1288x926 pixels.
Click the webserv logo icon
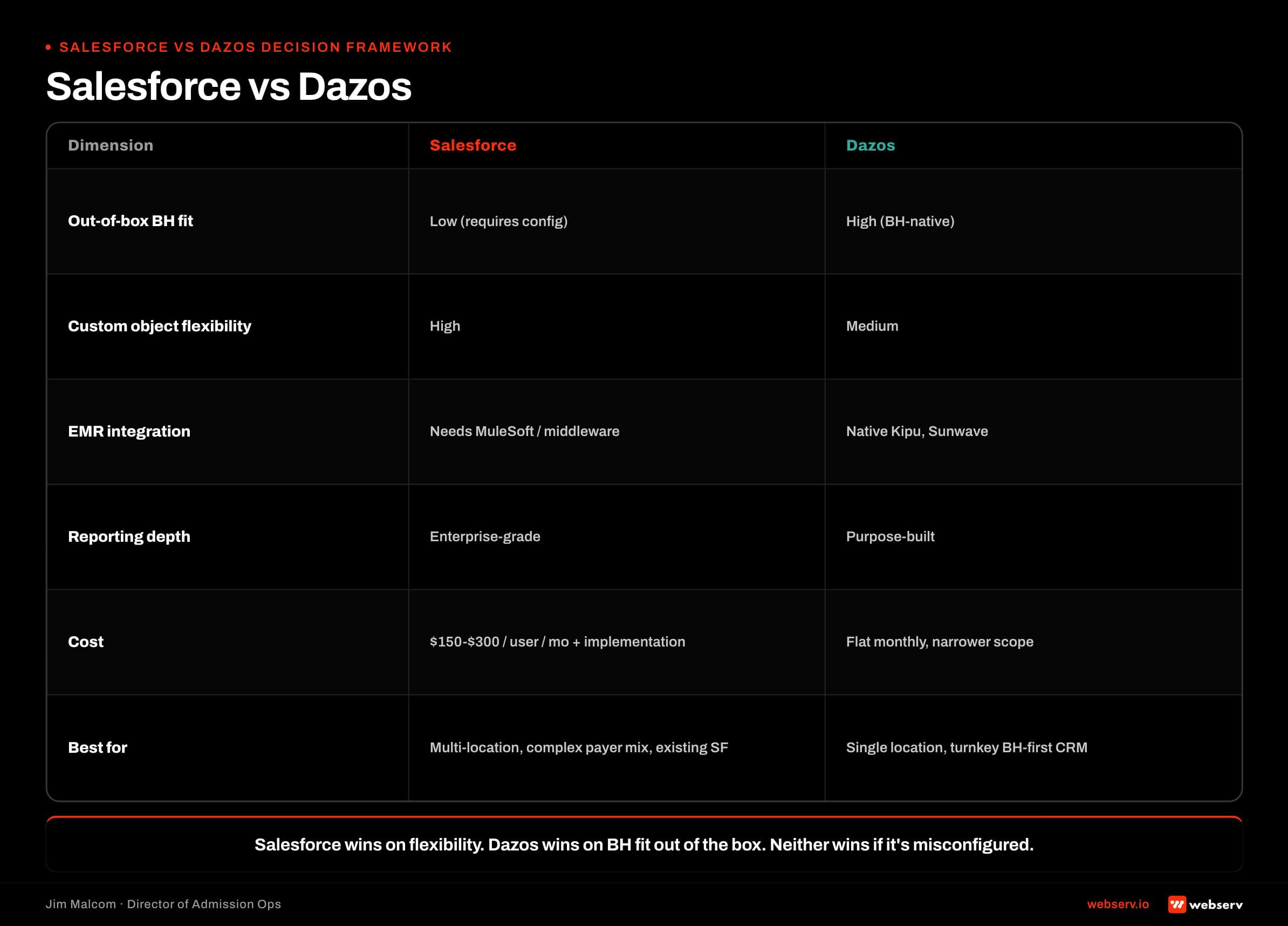coord(1177,904)
